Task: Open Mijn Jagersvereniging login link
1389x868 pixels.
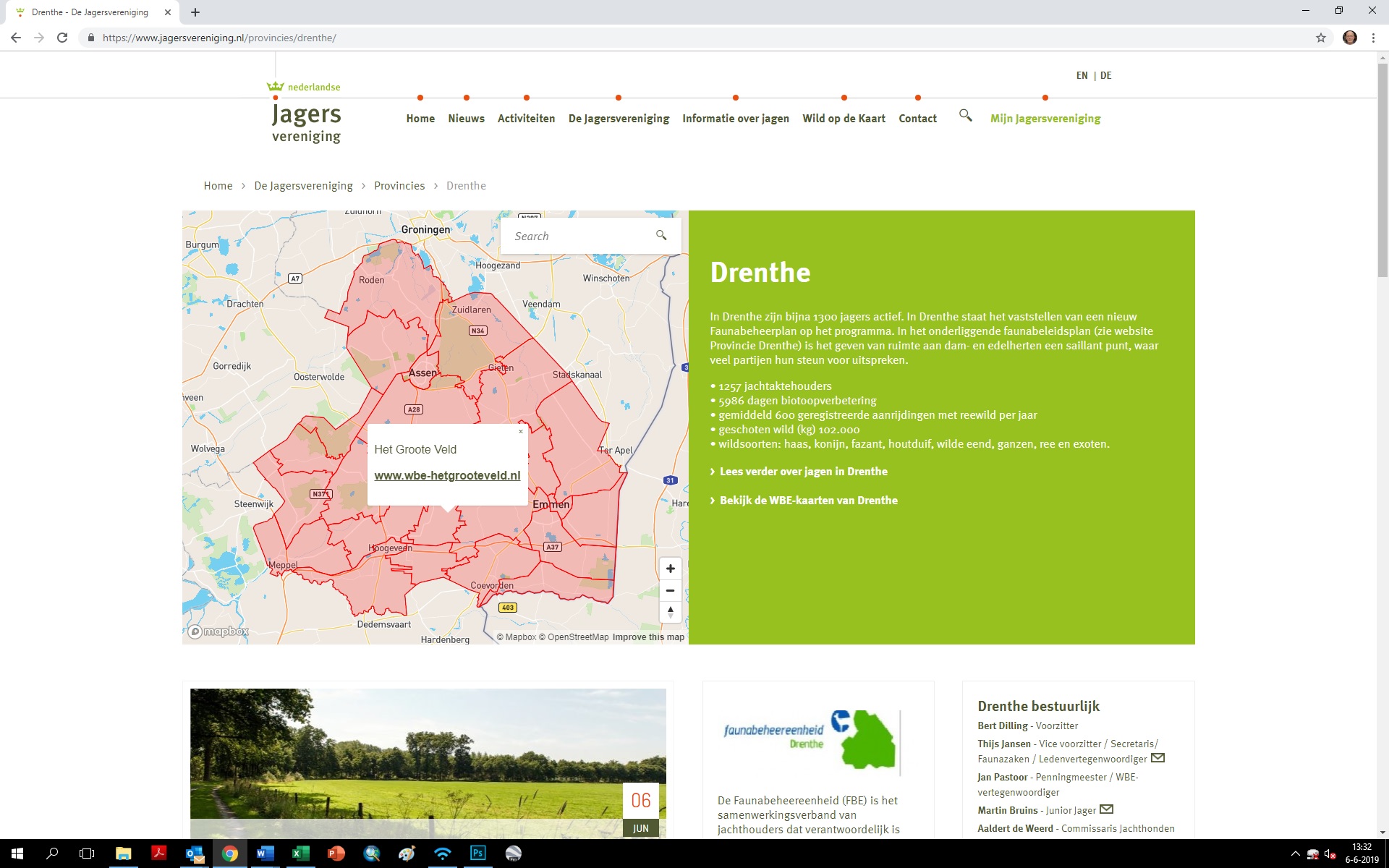Action: pyautogui.click(x=1045, y=119)
